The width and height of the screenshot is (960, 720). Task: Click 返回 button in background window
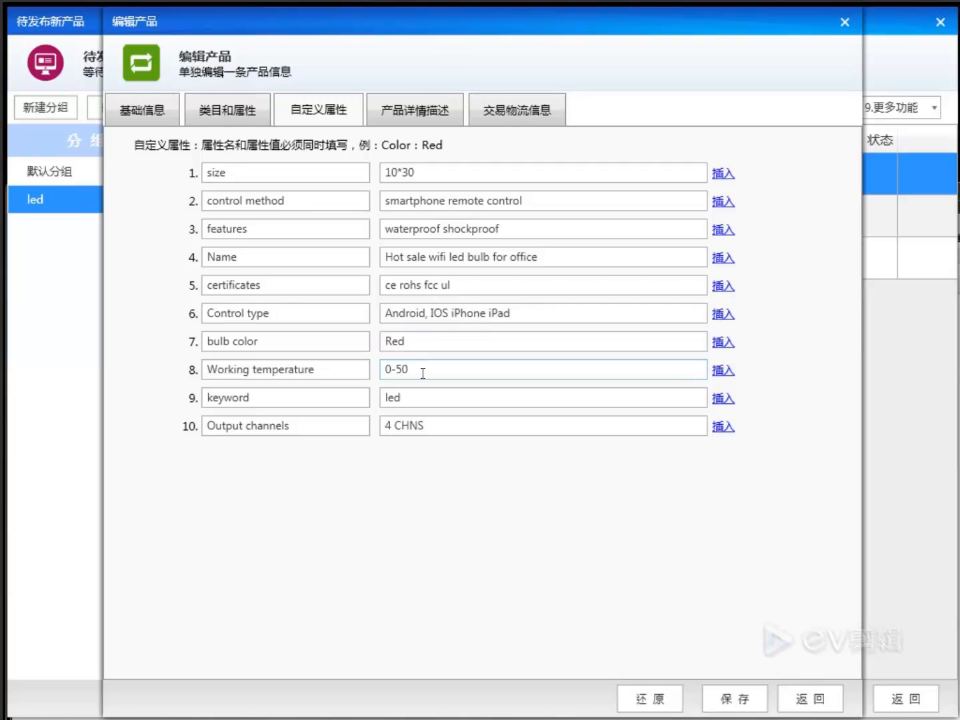(x=906, y=699)
